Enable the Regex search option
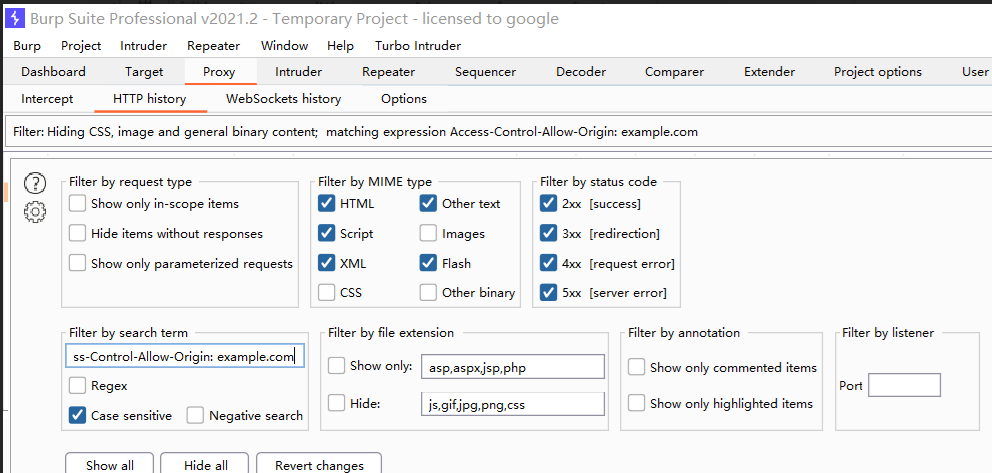The width and height of the screenshot is (992, 473). coord(77,385)
